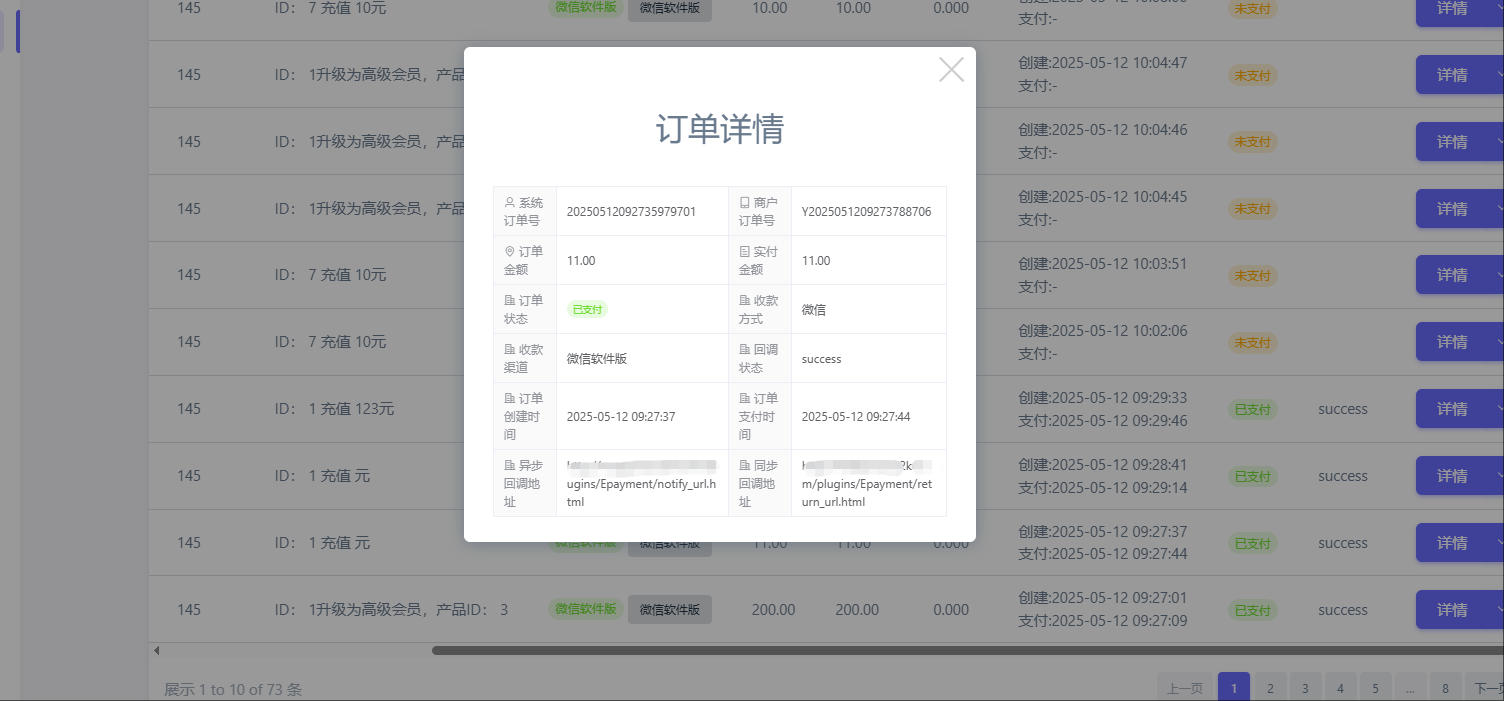Click the 未支付 badge for the order created 10:04:46
Image resolution: width=1504 pixels, height=701 pixels.
[x=1253, y=142]
